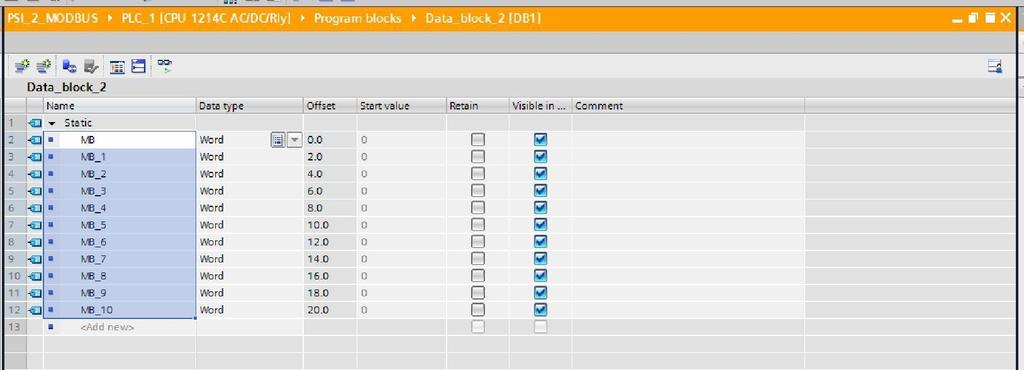The image size is (1024, 370).
Task: Click the Insert row toolbar icon
Action: (x=23, y=66)
